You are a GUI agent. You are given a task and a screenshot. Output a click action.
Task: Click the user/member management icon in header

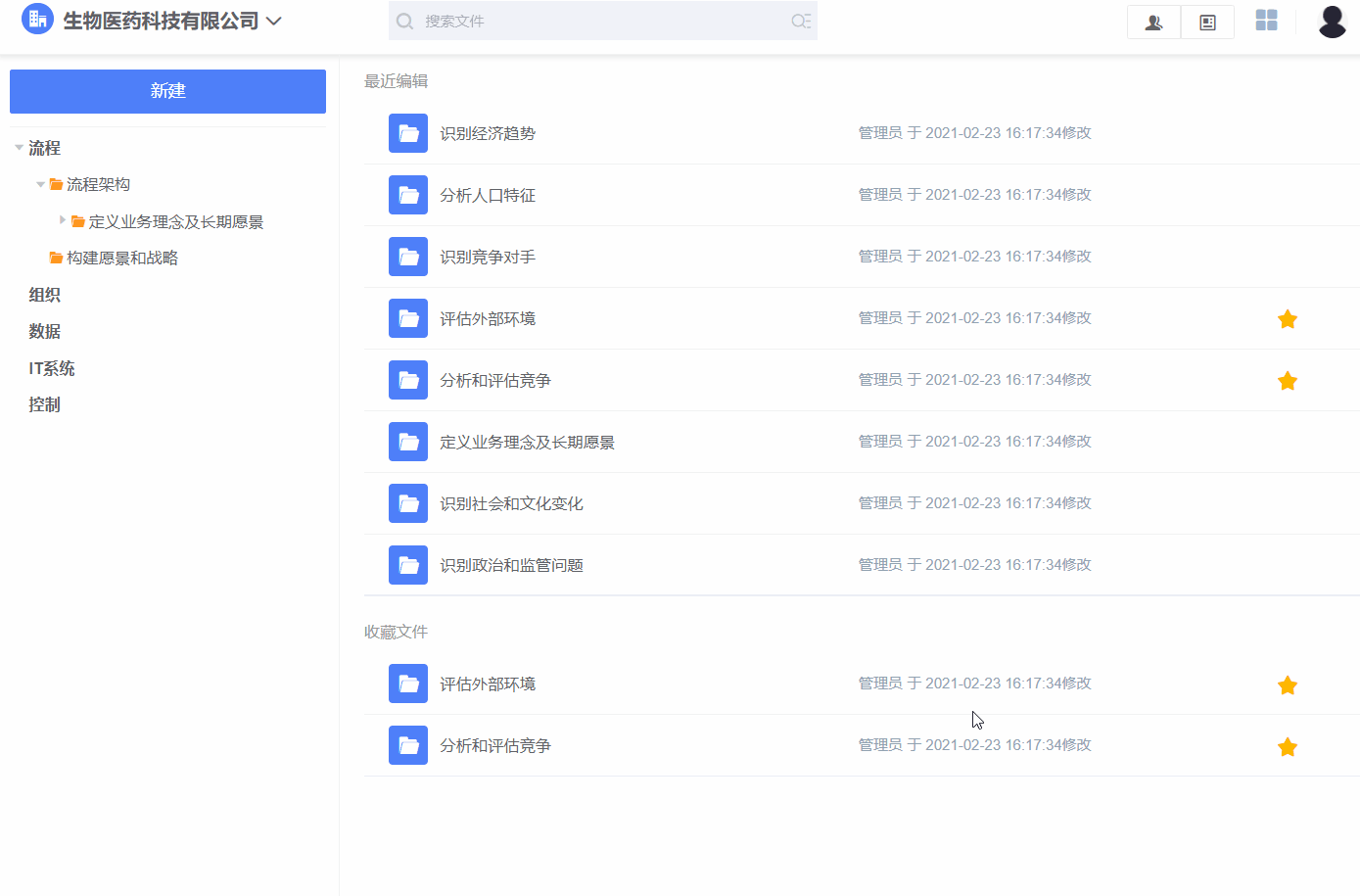pos(1152,22)
